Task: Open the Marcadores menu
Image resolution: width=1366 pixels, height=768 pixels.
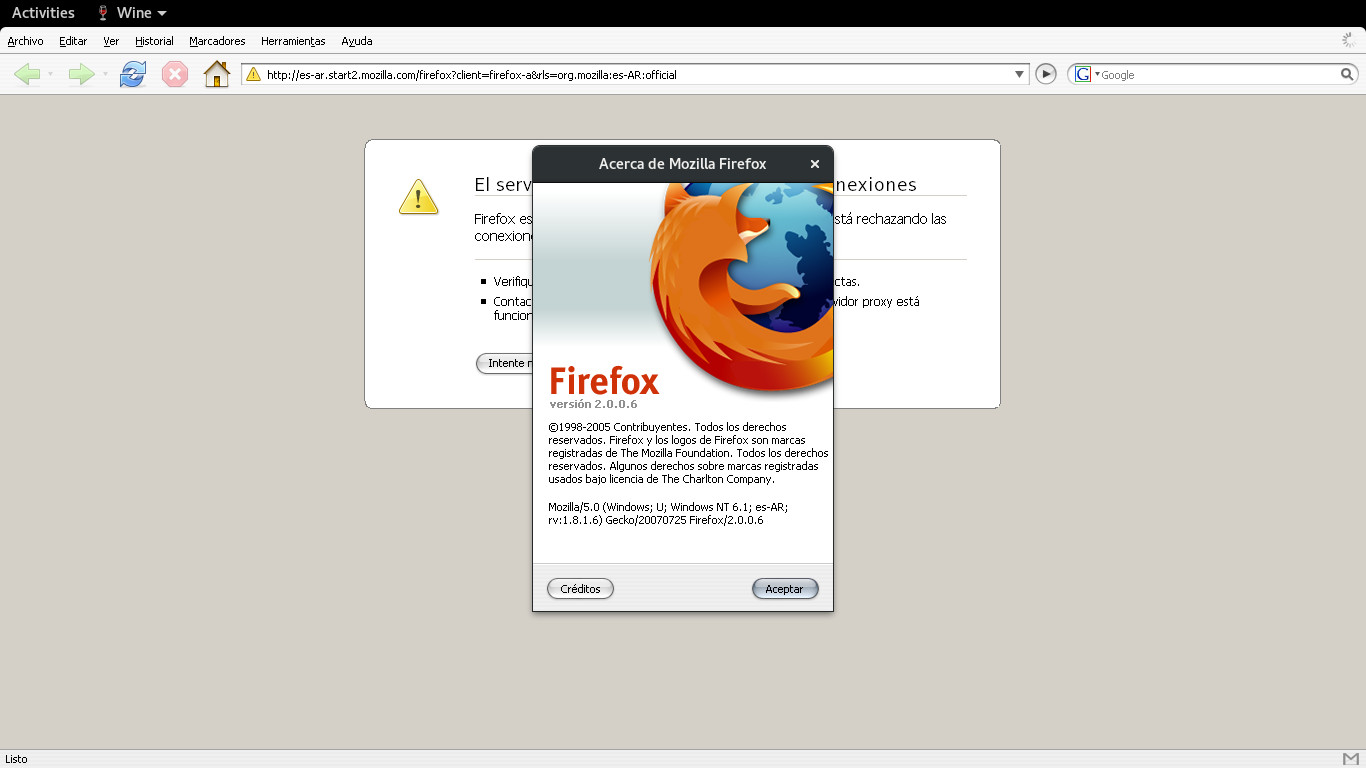Action: 217,41
